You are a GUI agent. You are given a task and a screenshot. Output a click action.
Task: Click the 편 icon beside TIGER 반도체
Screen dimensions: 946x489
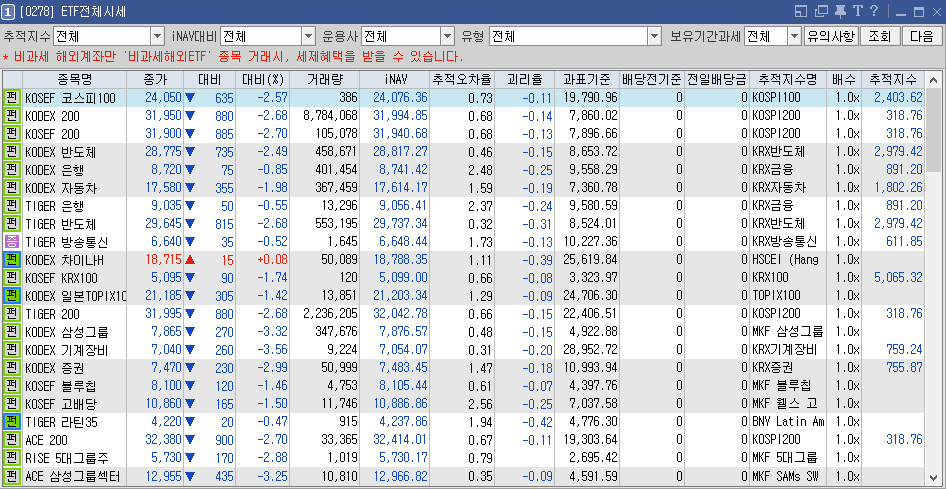pyautogui.click(x=12, y=224)
